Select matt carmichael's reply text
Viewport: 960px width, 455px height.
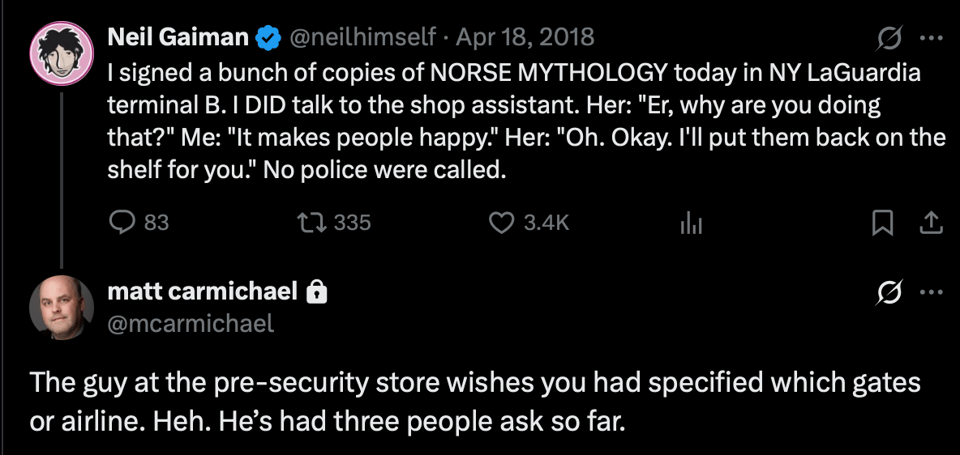[x=475, y=402]
